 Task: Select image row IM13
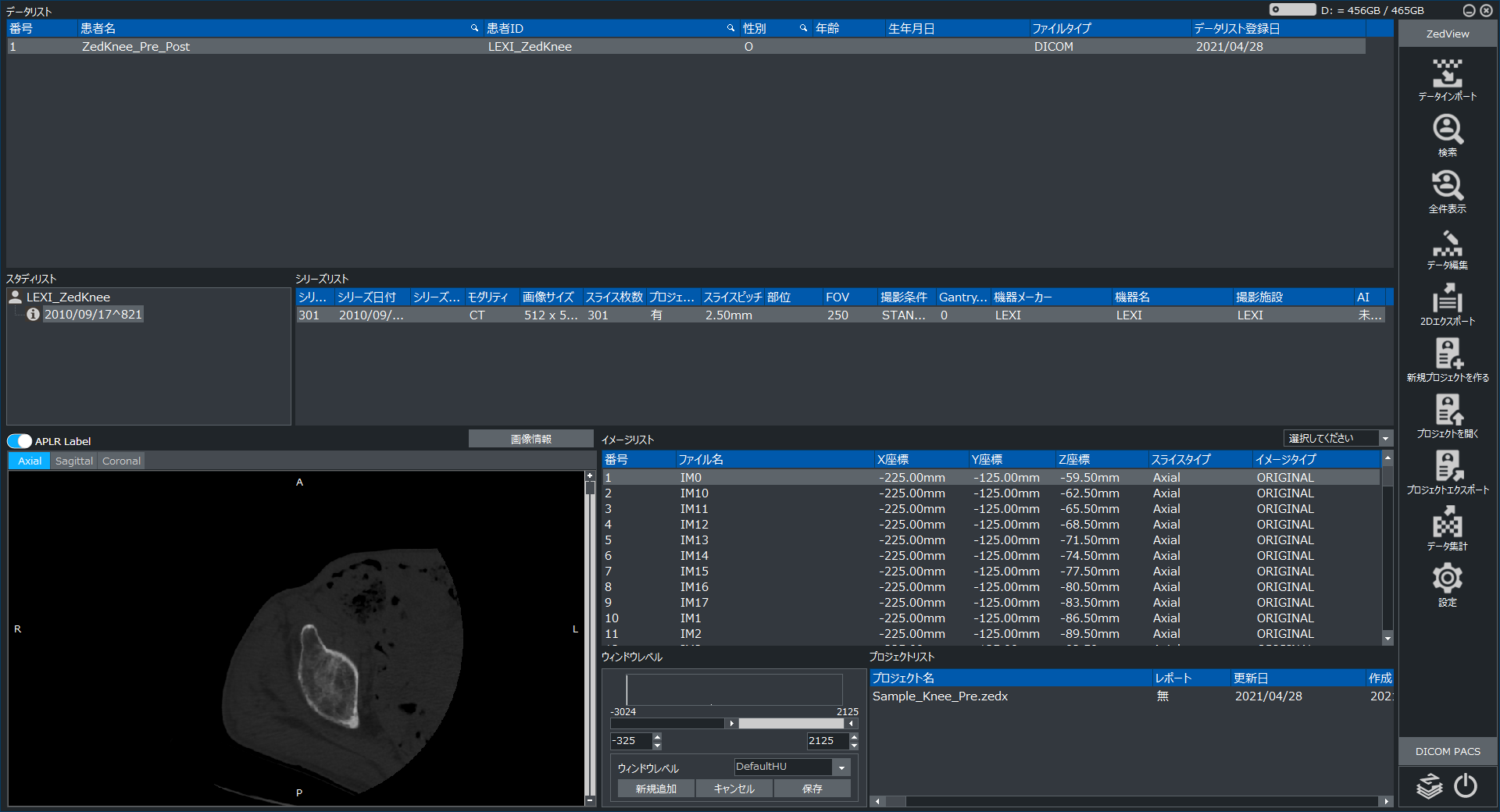991,540
